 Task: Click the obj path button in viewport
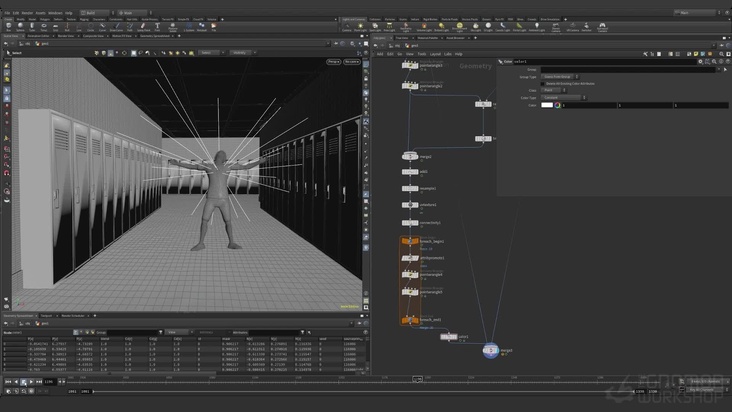[x=26, y=43]
